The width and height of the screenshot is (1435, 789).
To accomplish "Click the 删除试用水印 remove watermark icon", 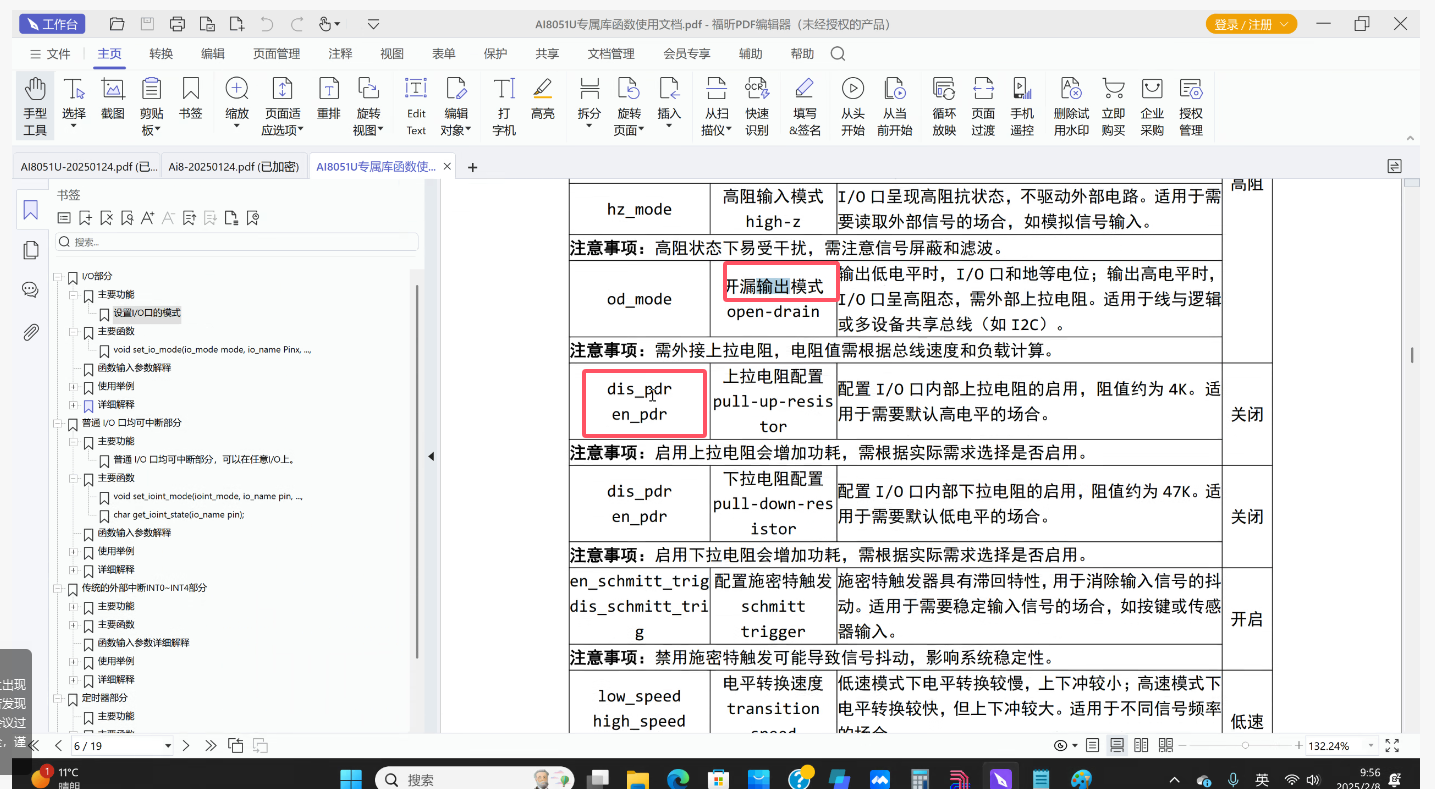I will point(1070,105).
